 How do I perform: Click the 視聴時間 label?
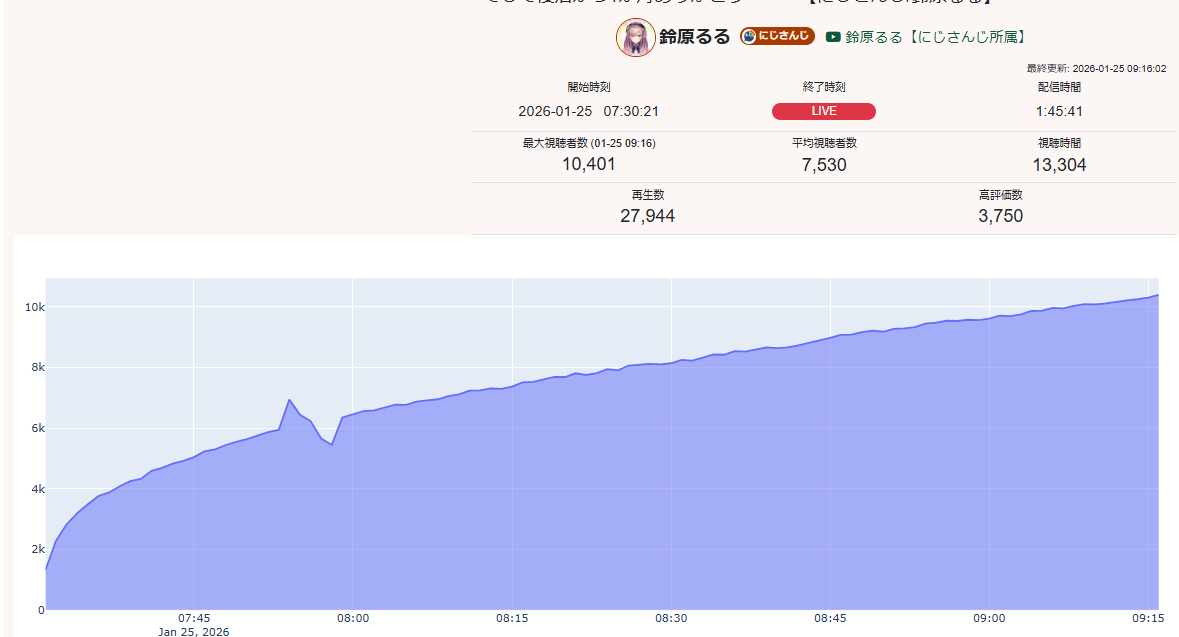(1059, 143)
